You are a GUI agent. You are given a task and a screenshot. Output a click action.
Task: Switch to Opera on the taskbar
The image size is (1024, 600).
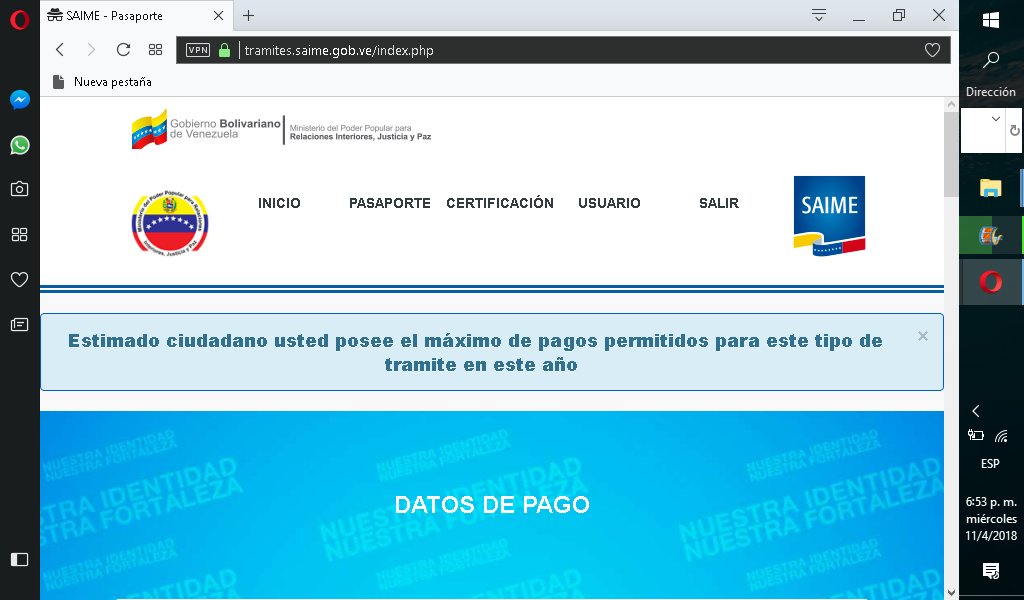(991, 282)
